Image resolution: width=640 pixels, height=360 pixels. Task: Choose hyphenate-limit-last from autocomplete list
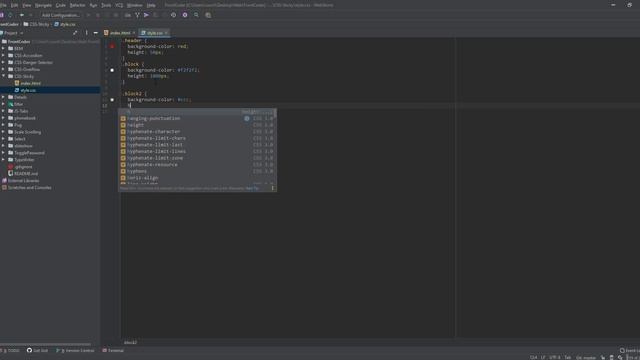[197, 144]
